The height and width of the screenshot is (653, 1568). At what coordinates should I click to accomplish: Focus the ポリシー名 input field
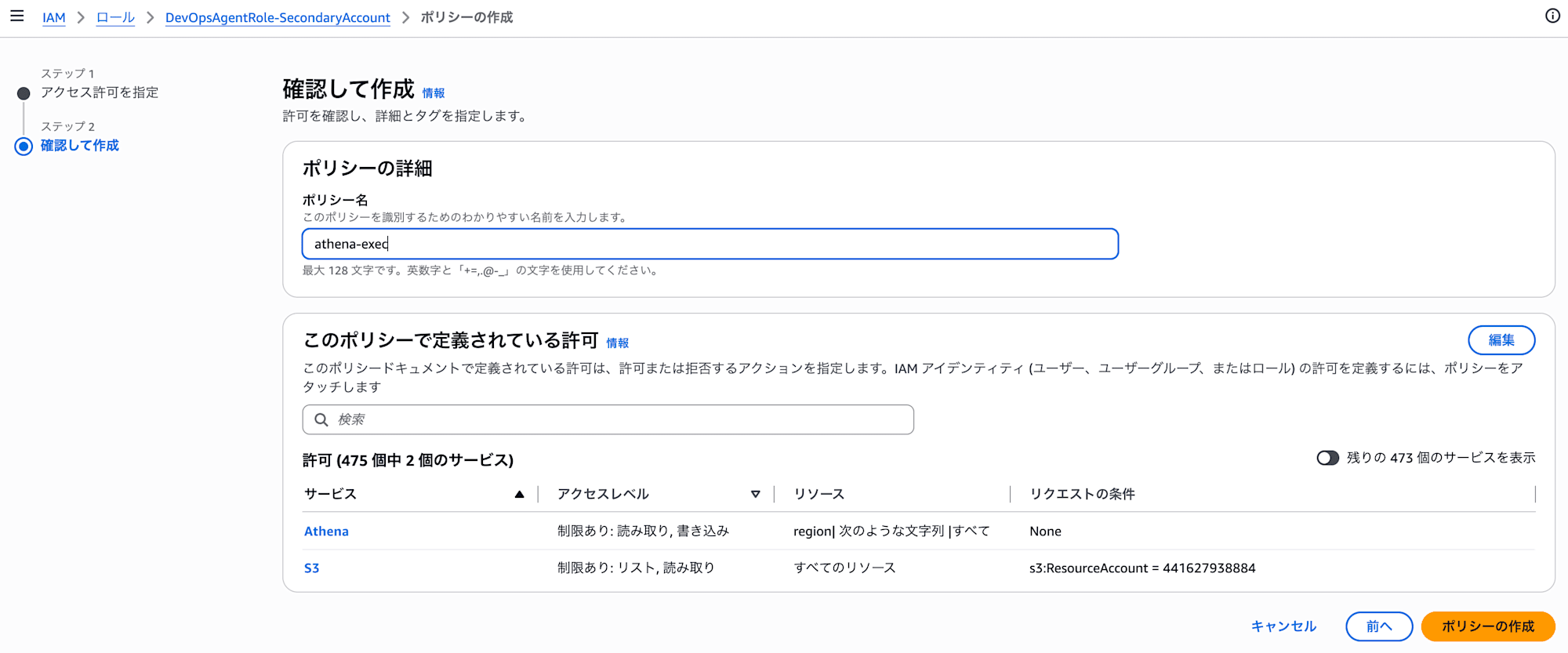pyautogui.click(x=710, y=244)
